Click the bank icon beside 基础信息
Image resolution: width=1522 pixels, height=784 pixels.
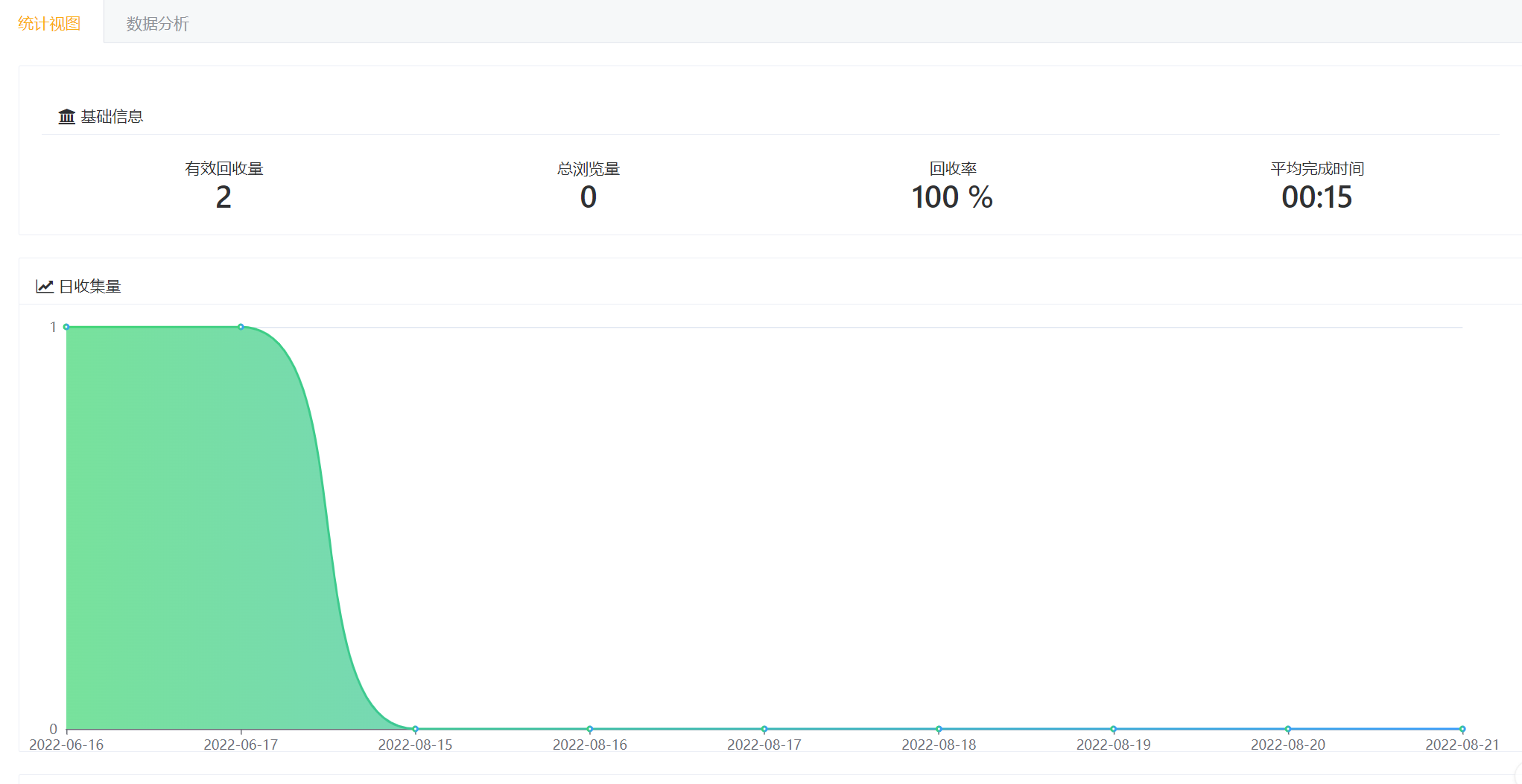pos(67,117)
